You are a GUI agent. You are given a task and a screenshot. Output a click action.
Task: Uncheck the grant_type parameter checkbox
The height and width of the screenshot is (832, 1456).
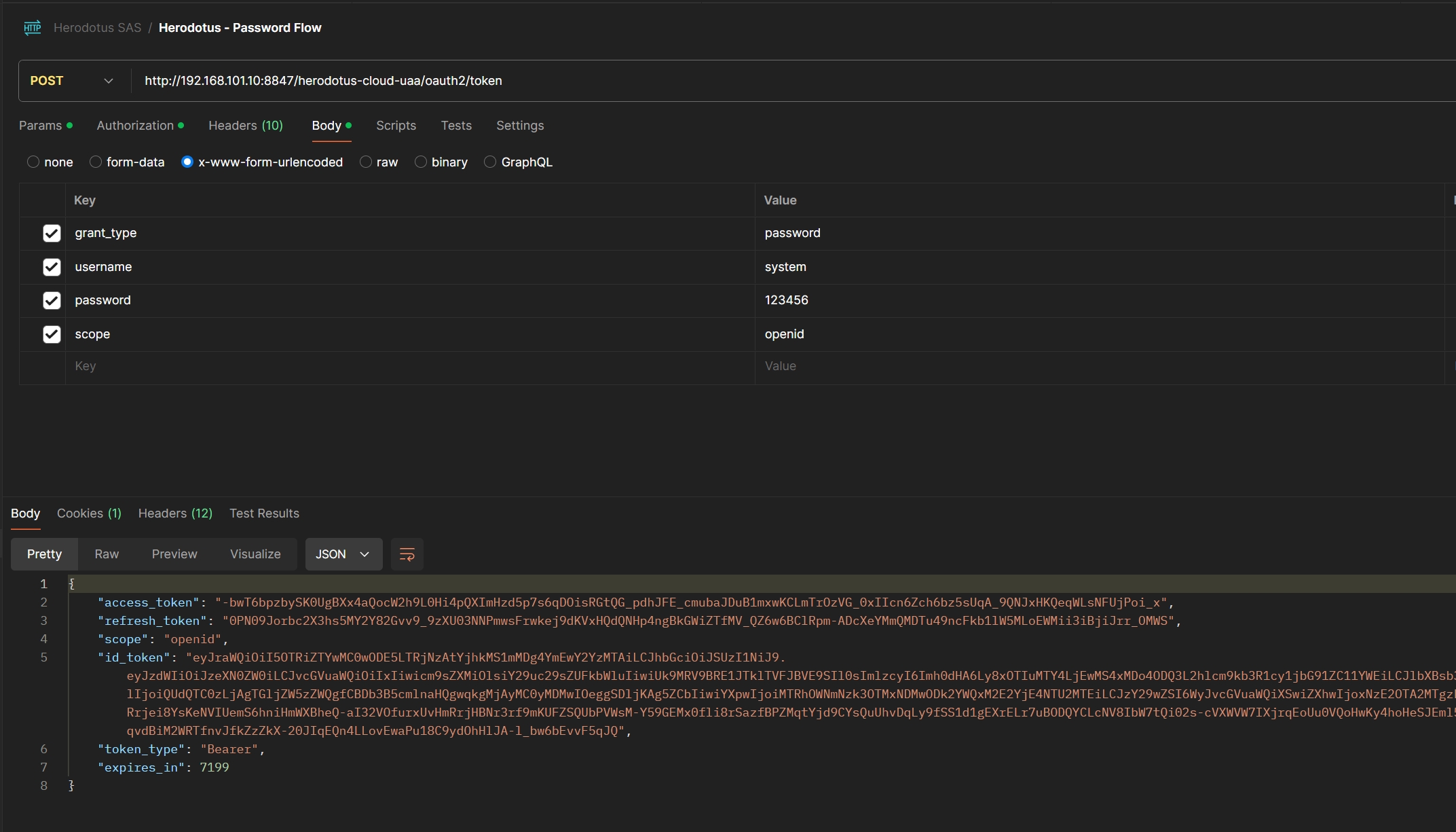(52, 233)
